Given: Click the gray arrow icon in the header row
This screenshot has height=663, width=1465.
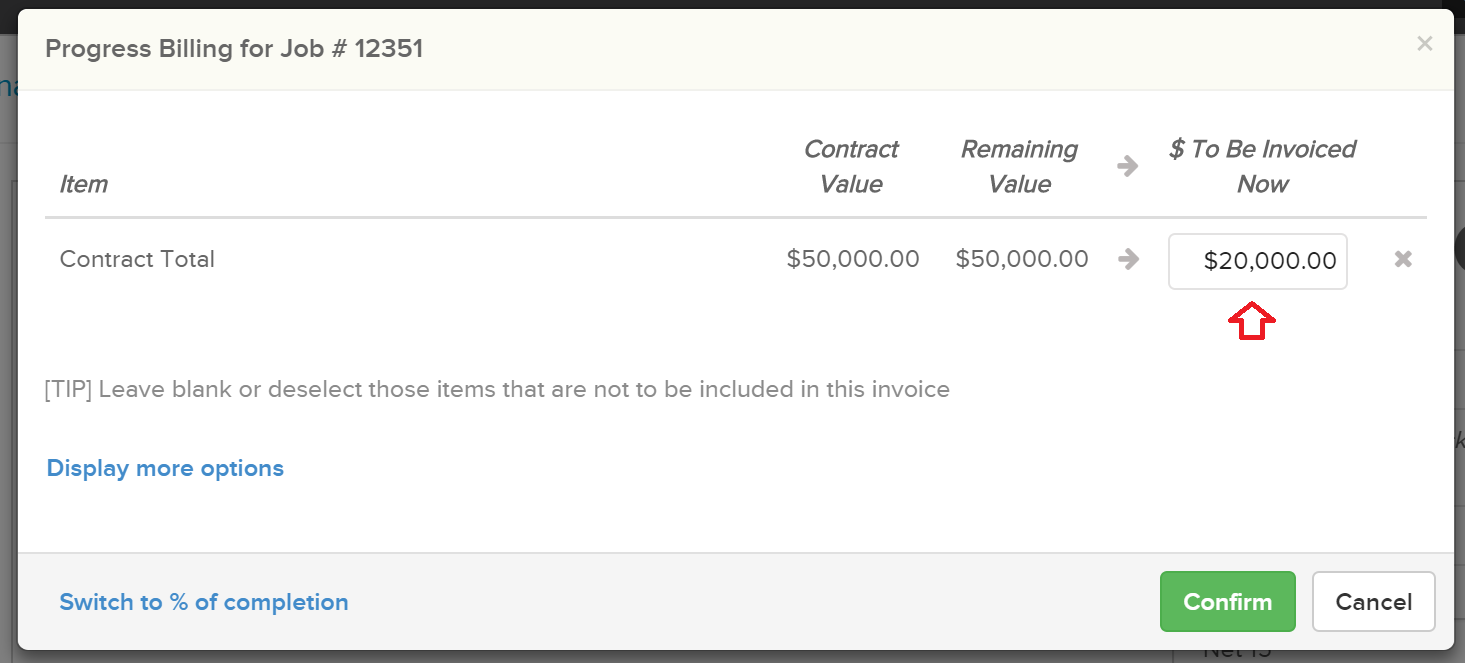Looking at the screenshot, I should tap(1128, 167).
